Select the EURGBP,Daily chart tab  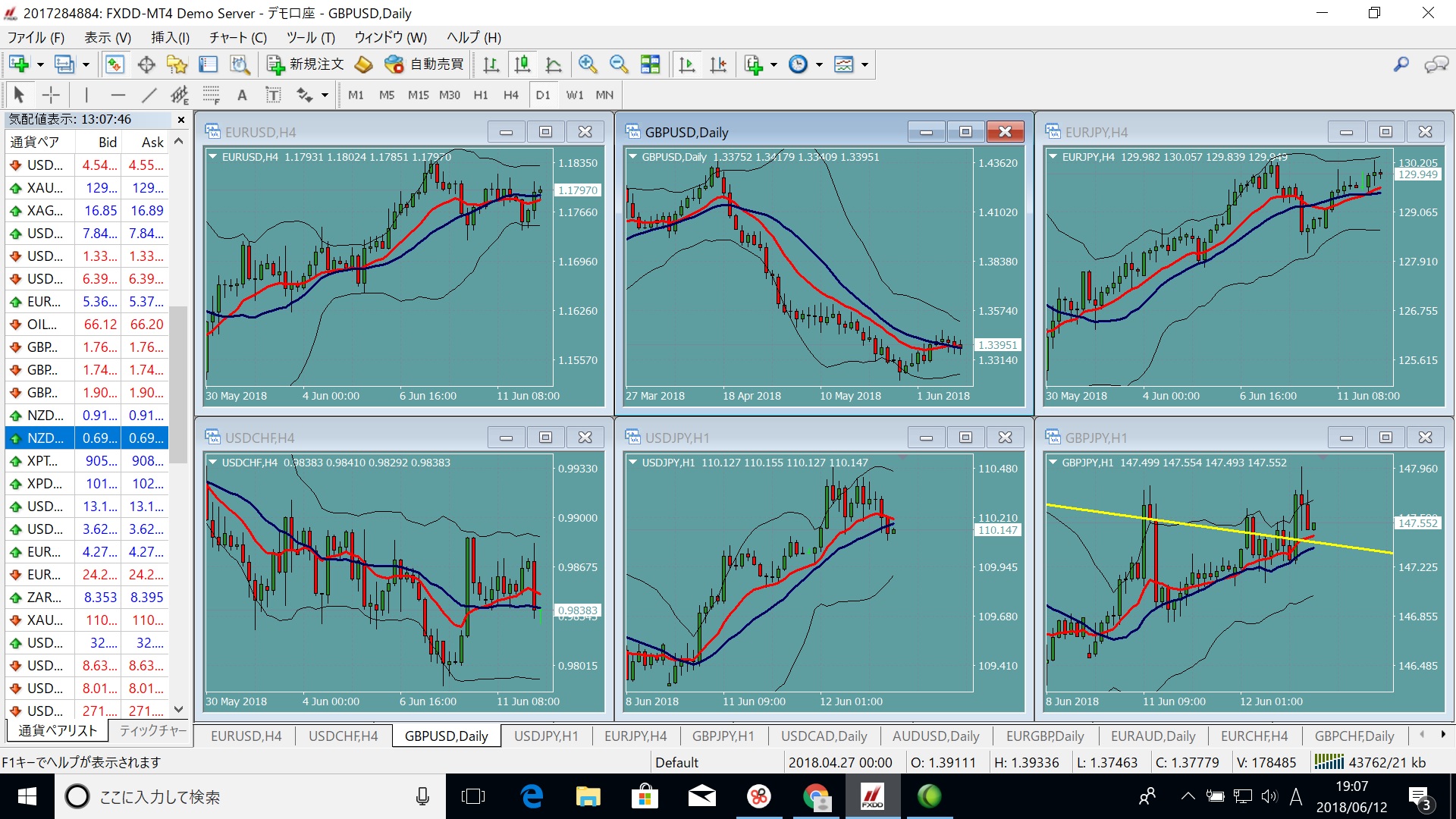(x=1045, y=736)
